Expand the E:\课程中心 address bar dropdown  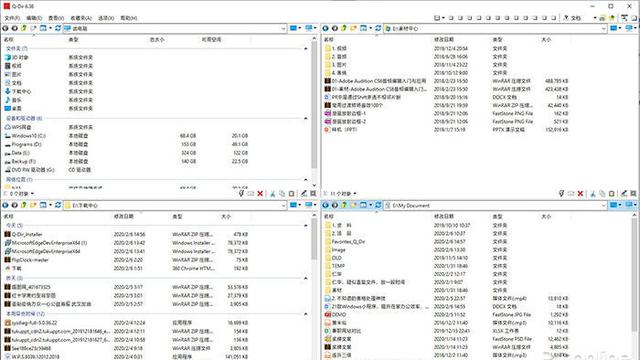(x=603, y=29)
